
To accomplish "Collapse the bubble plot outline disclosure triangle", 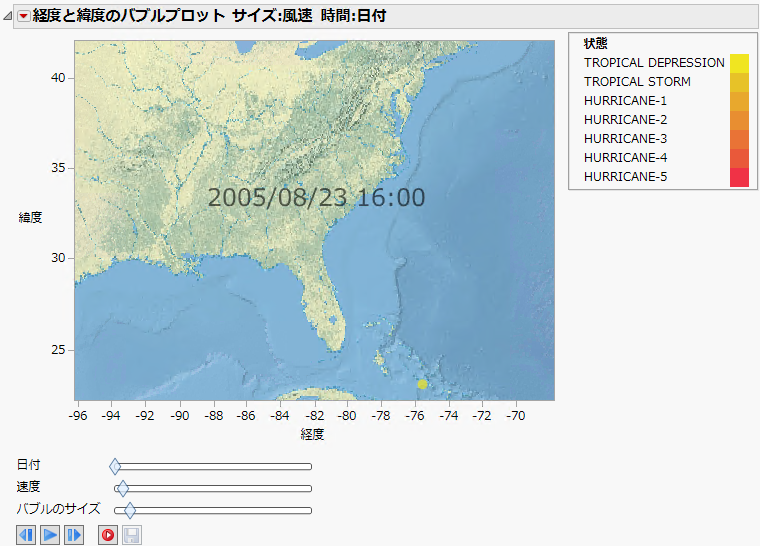I will pos(7,16).
